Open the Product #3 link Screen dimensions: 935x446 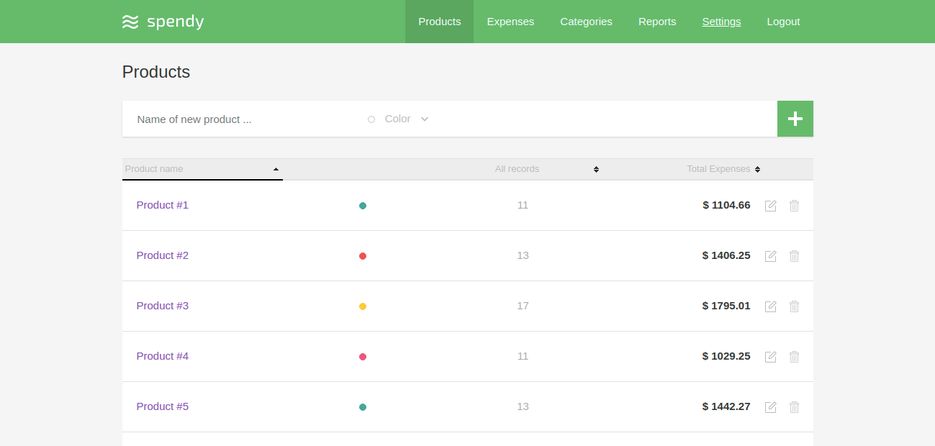pyautogui.click(x=162, y=306)
